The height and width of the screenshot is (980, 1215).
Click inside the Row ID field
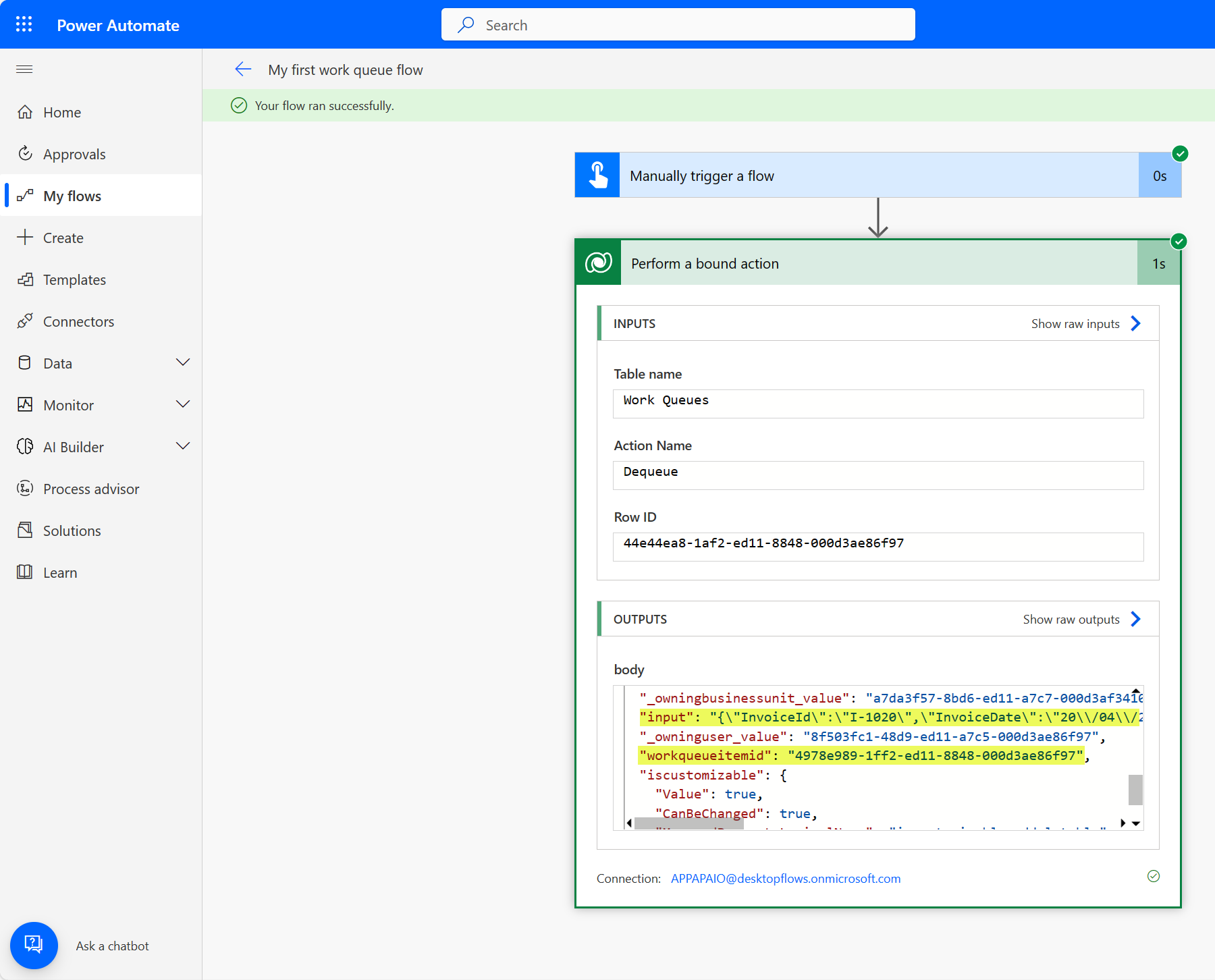[x=876, y=547]
